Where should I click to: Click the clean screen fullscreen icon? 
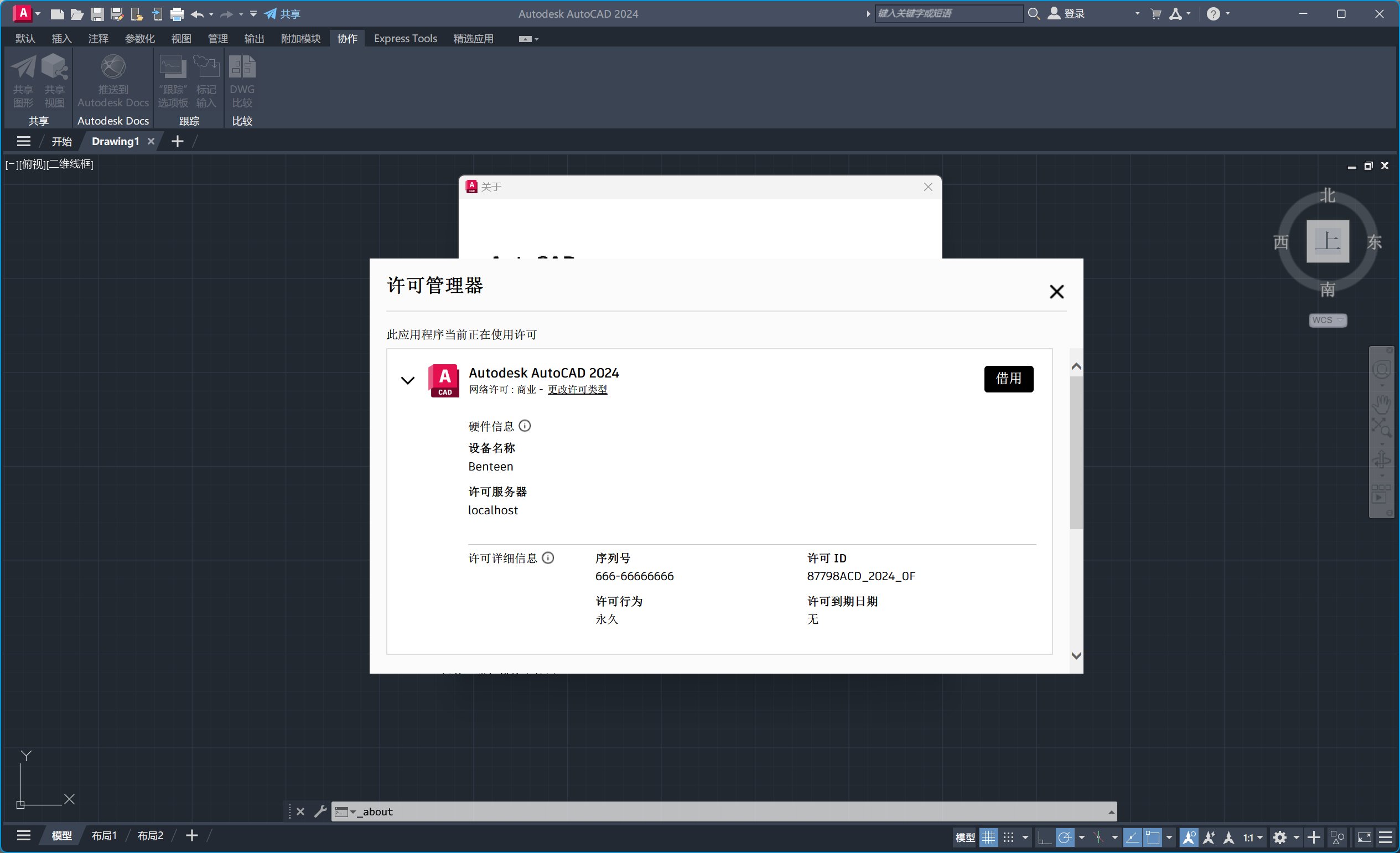pos(1364,838)
